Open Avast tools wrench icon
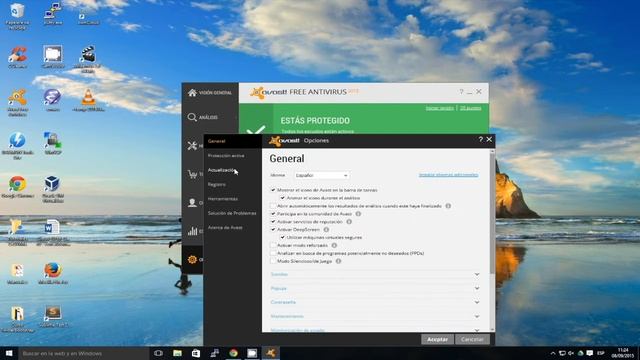Image resolution: width=640 pixels, height=360 pixels. (x=192, y=146)
